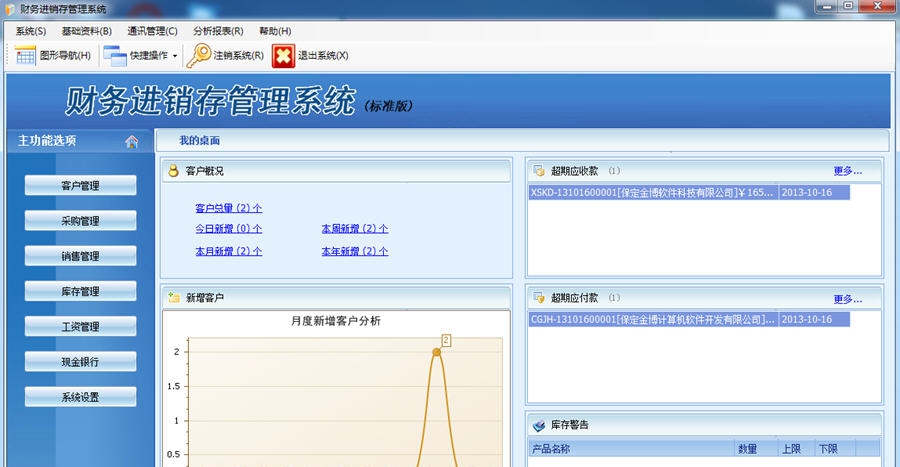Click the 超期应收款 panel icon
The image size is (900, 467).
click(538, 170)
